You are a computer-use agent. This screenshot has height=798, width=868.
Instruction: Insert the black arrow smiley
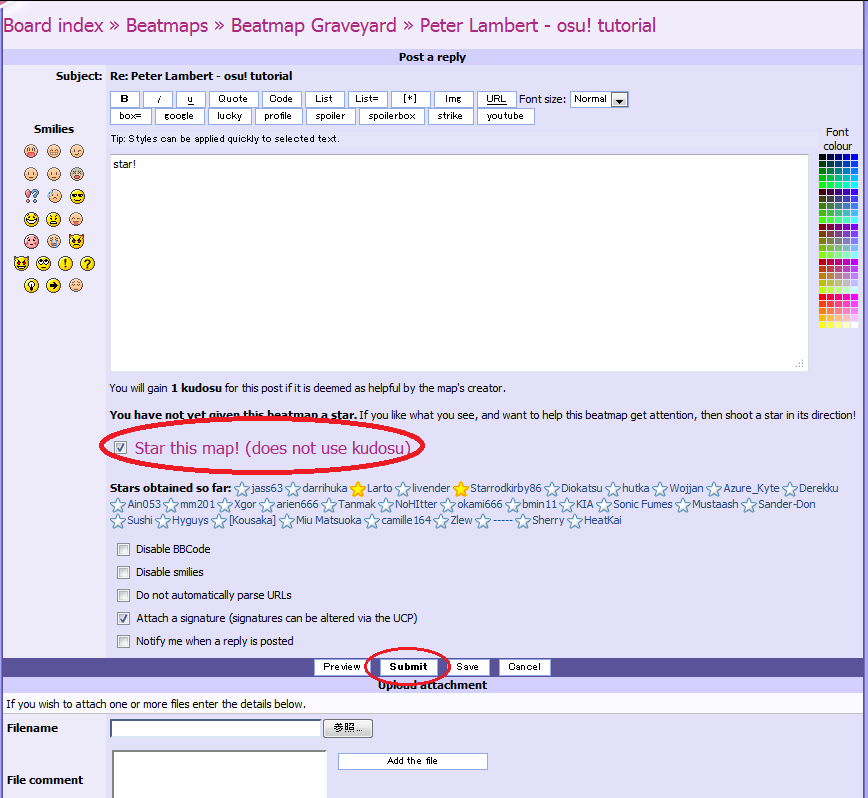click(54, 286)
